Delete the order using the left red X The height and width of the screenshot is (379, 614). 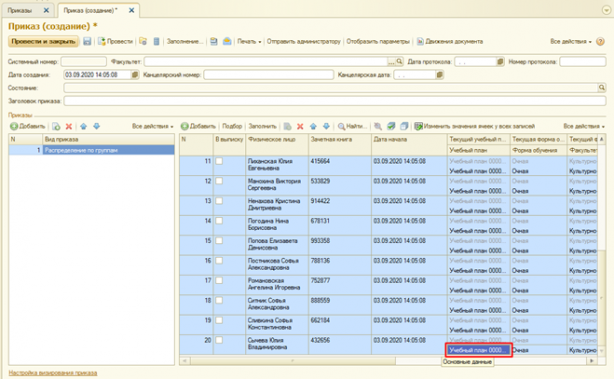(69, 126)
